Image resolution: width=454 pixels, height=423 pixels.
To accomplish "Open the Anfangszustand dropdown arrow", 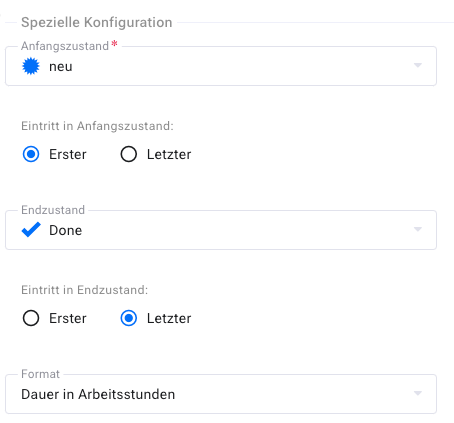I will coord(418,65).
